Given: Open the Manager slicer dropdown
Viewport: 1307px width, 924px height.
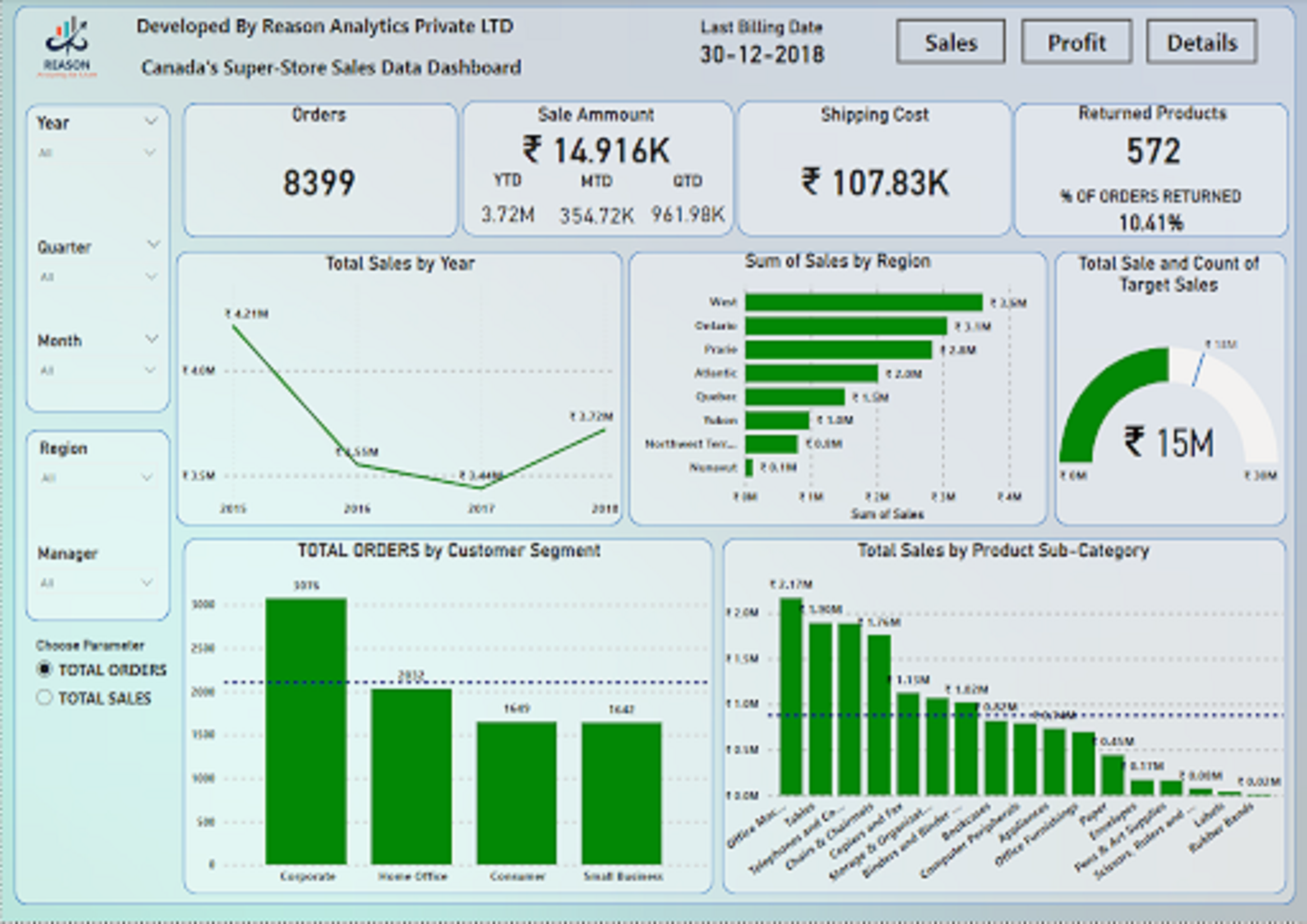Looking at the screenshot, I should (147, 582).
